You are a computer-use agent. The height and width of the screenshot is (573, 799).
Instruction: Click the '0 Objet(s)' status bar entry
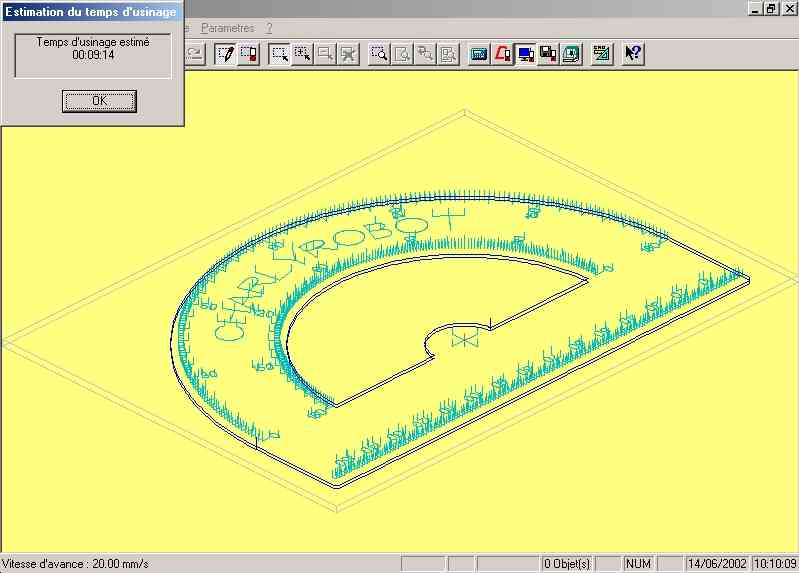567,564
